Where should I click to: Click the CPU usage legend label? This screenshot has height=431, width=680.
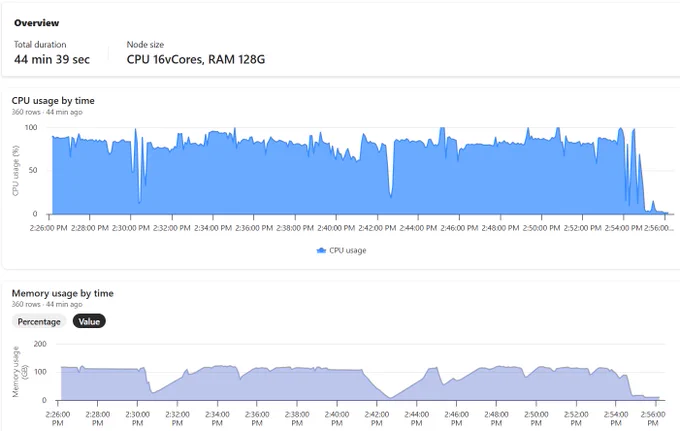coord(347,250)
